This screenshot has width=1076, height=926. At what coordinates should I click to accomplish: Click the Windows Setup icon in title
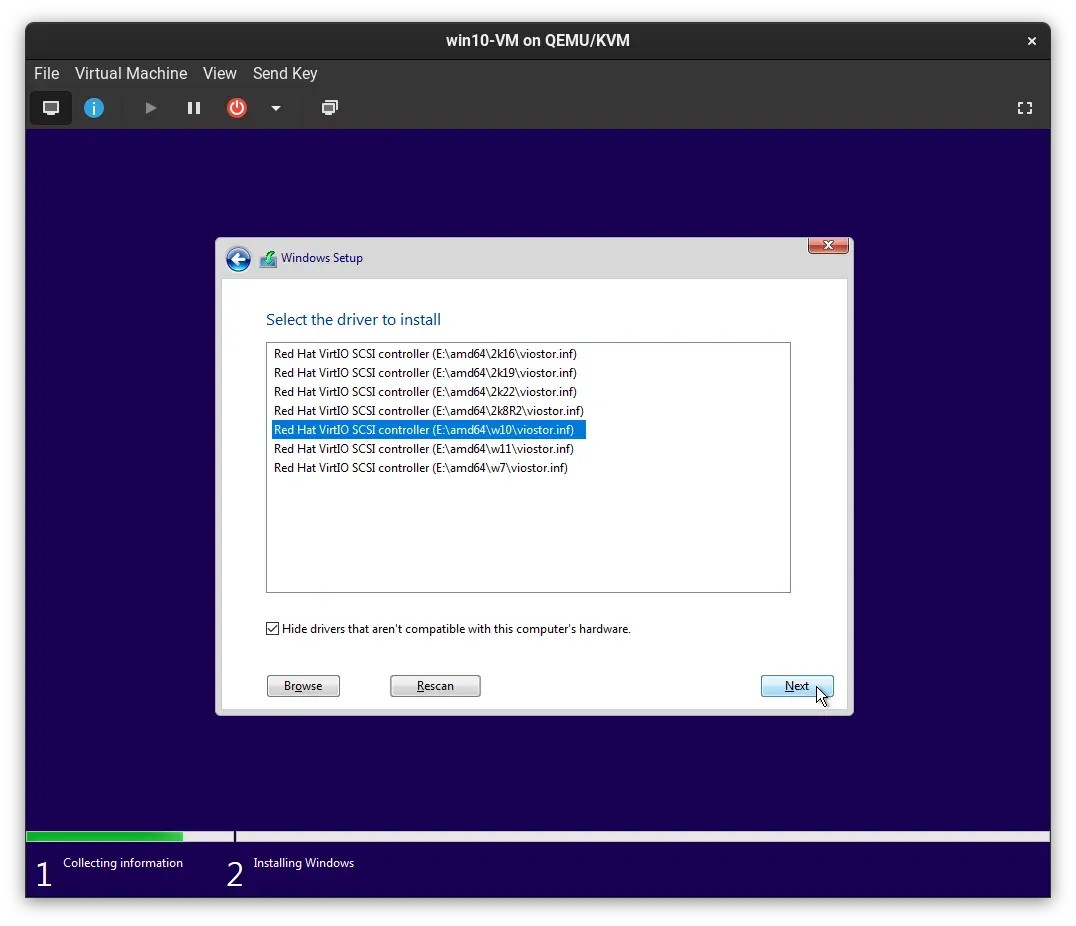268,259
